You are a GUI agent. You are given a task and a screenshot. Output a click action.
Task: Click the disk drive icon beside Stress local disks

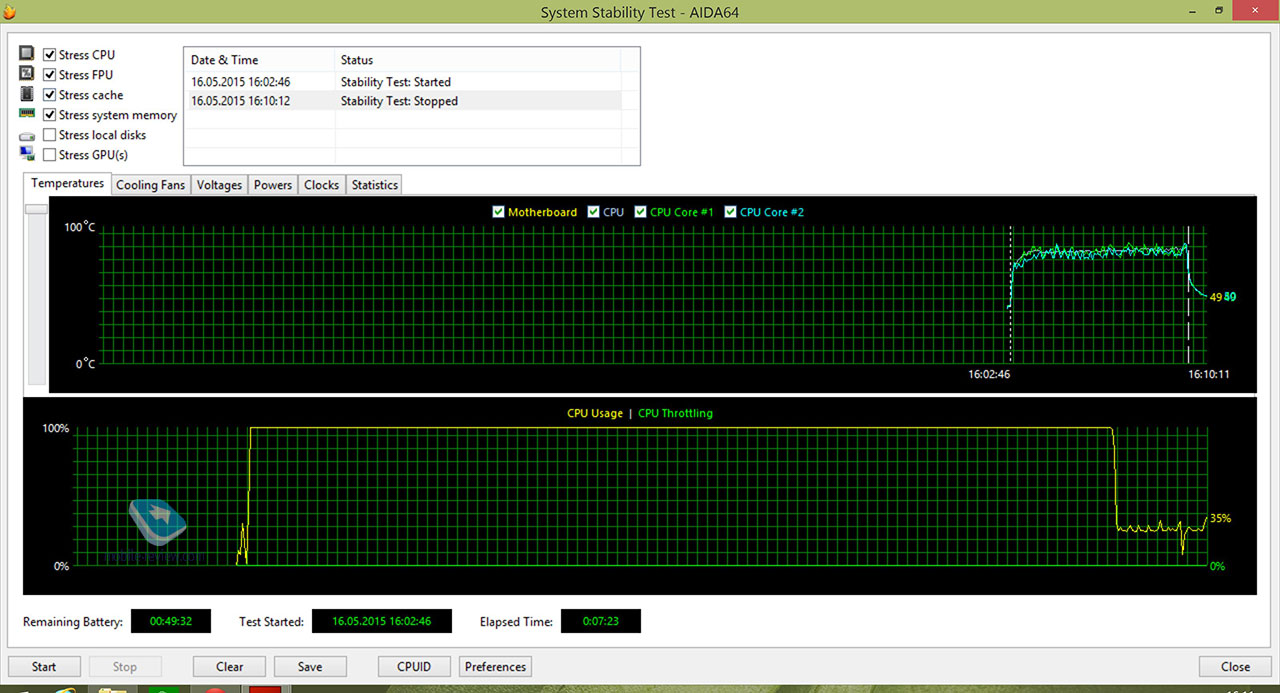[27, 135]
